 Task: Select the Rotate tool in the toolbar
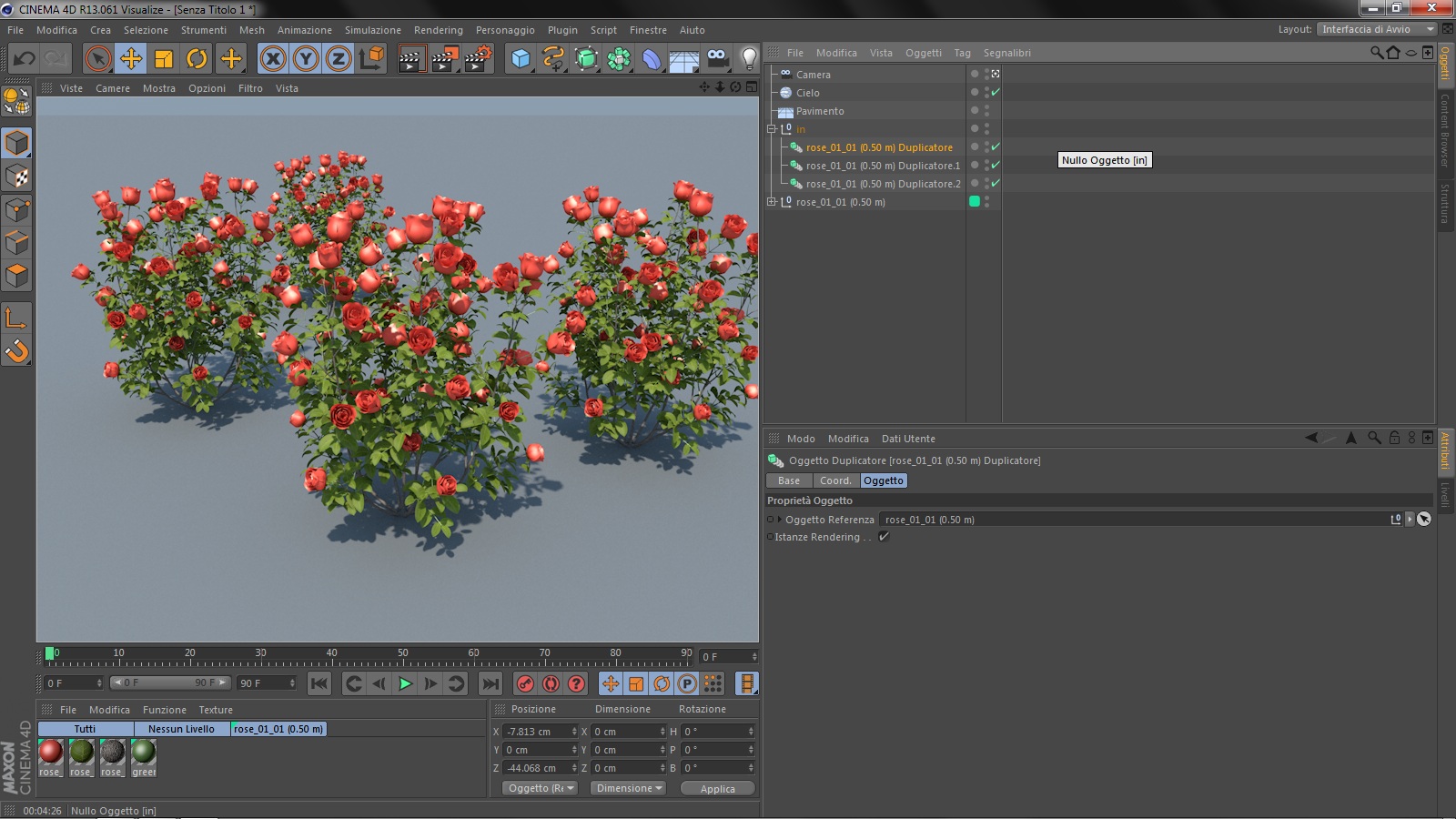pyautogui.click(x=197, y=59)
